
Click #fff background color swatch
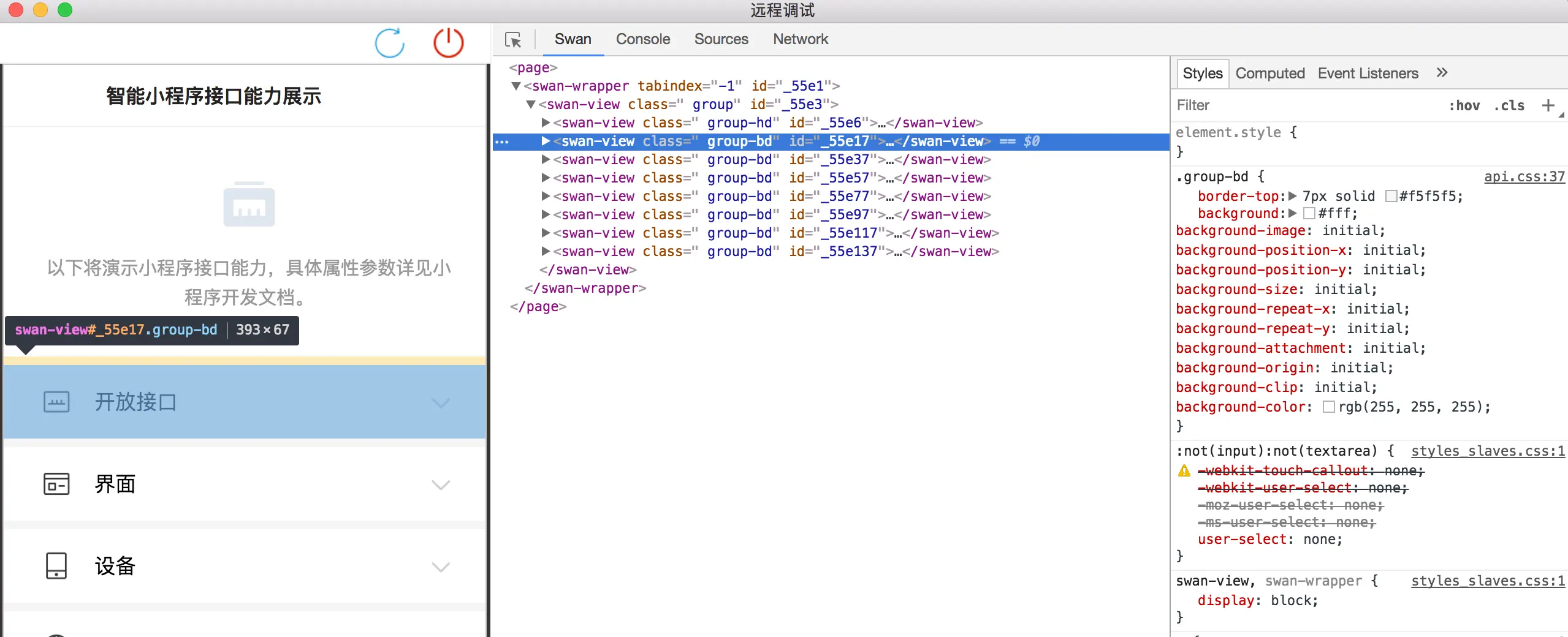1310,213
